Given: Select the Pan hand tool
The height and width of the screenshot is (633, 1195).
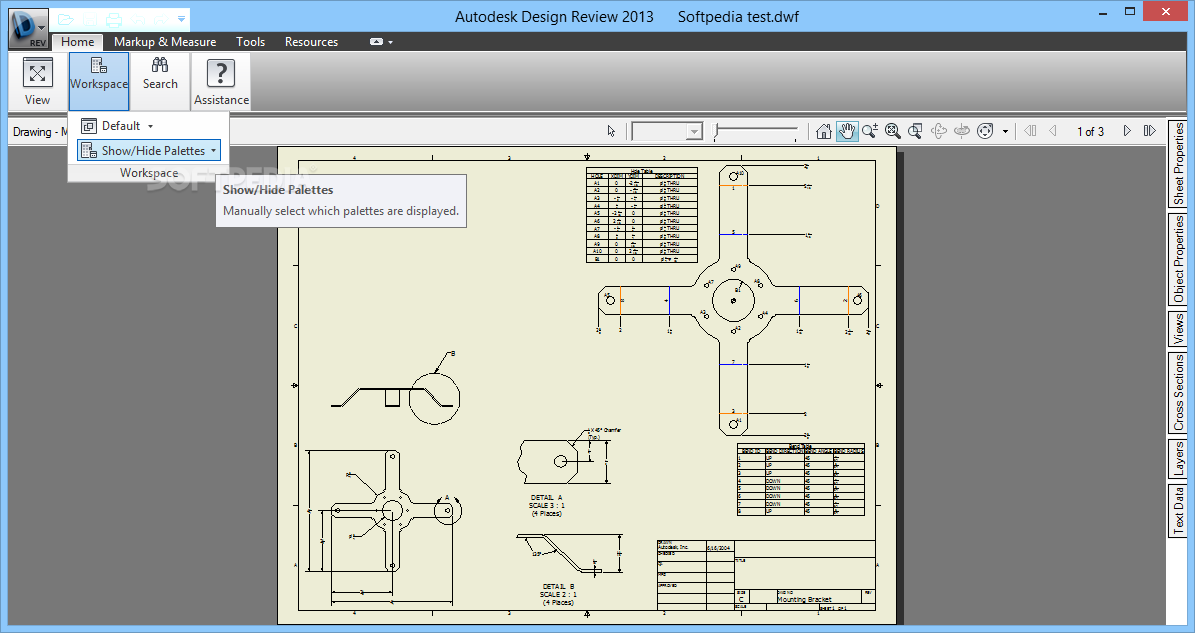Looking at the screenshot, I should tap(847, 131).
